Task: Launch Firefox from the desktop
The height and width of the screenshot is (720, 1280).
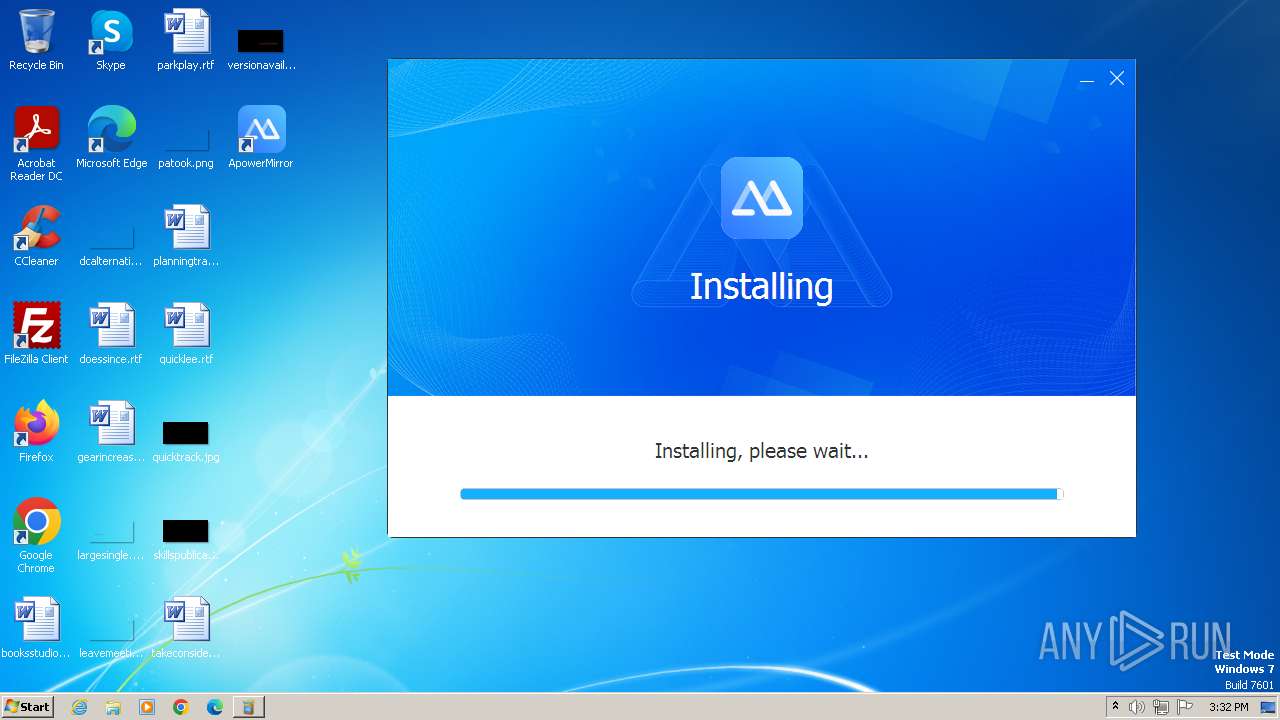Action: [x=36, y=432]
